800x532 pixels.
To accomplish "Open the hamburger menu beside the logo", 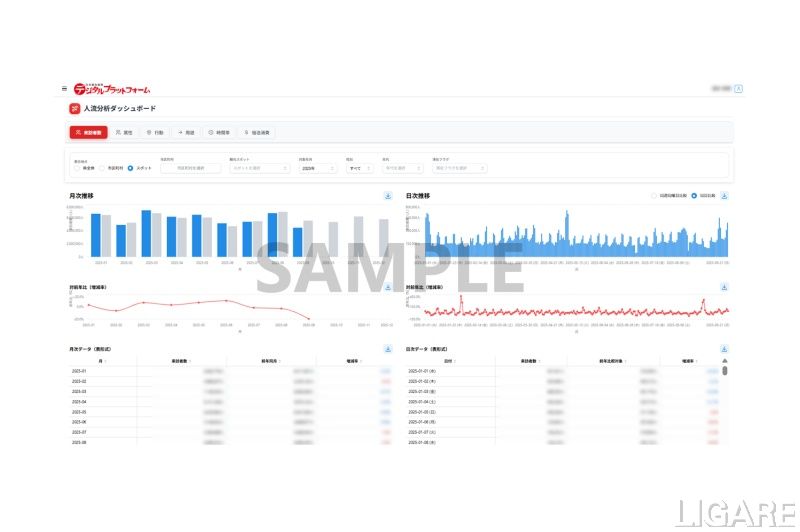I will pos(65,89).
